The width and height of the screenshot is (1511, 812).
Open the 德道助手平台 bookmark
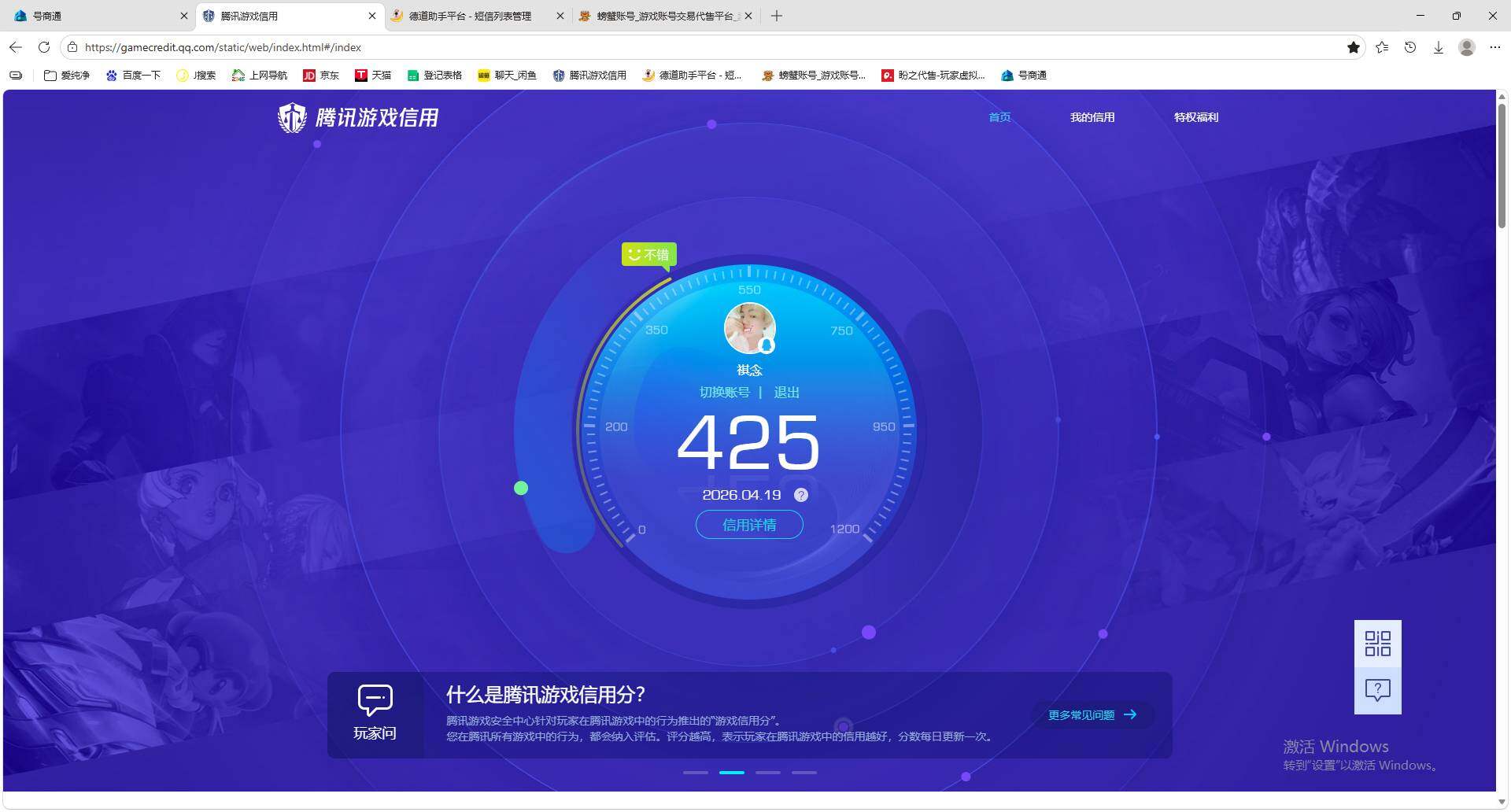(693, 76)
